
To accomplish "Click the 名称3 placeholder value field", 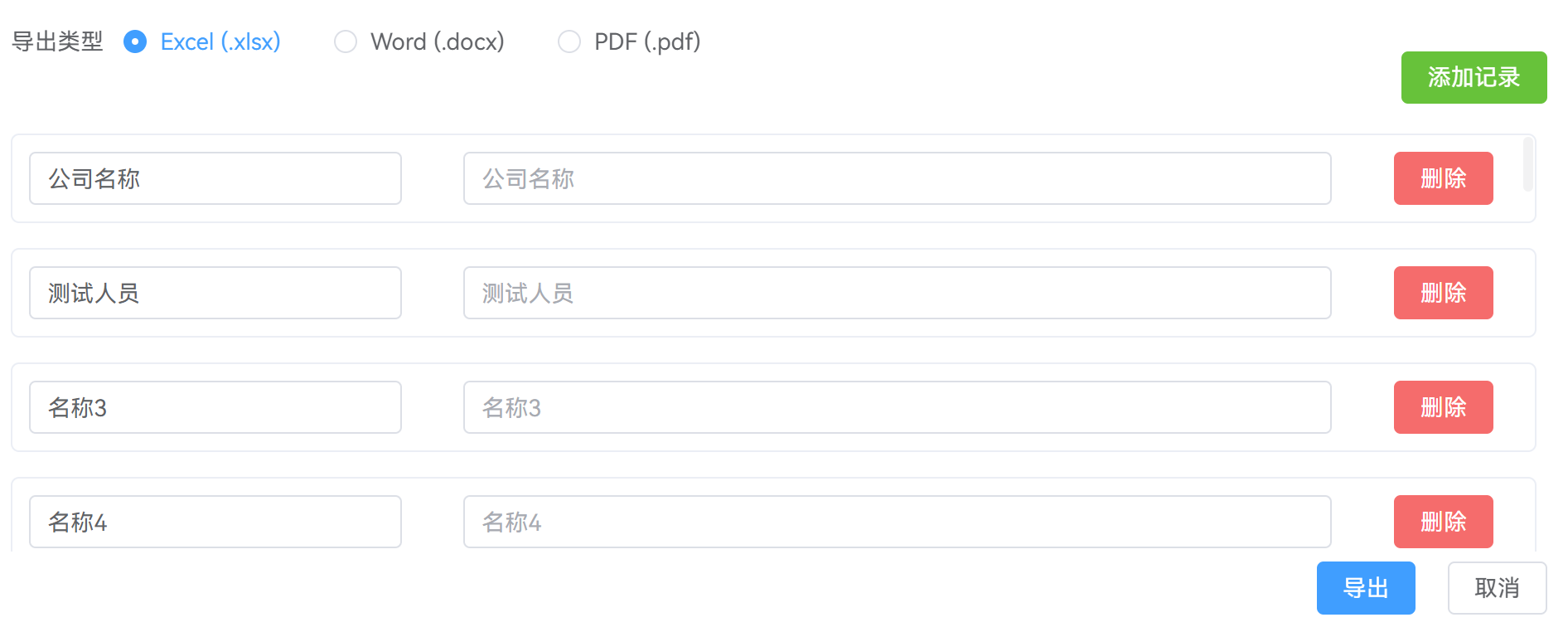I will click(897, 407).
